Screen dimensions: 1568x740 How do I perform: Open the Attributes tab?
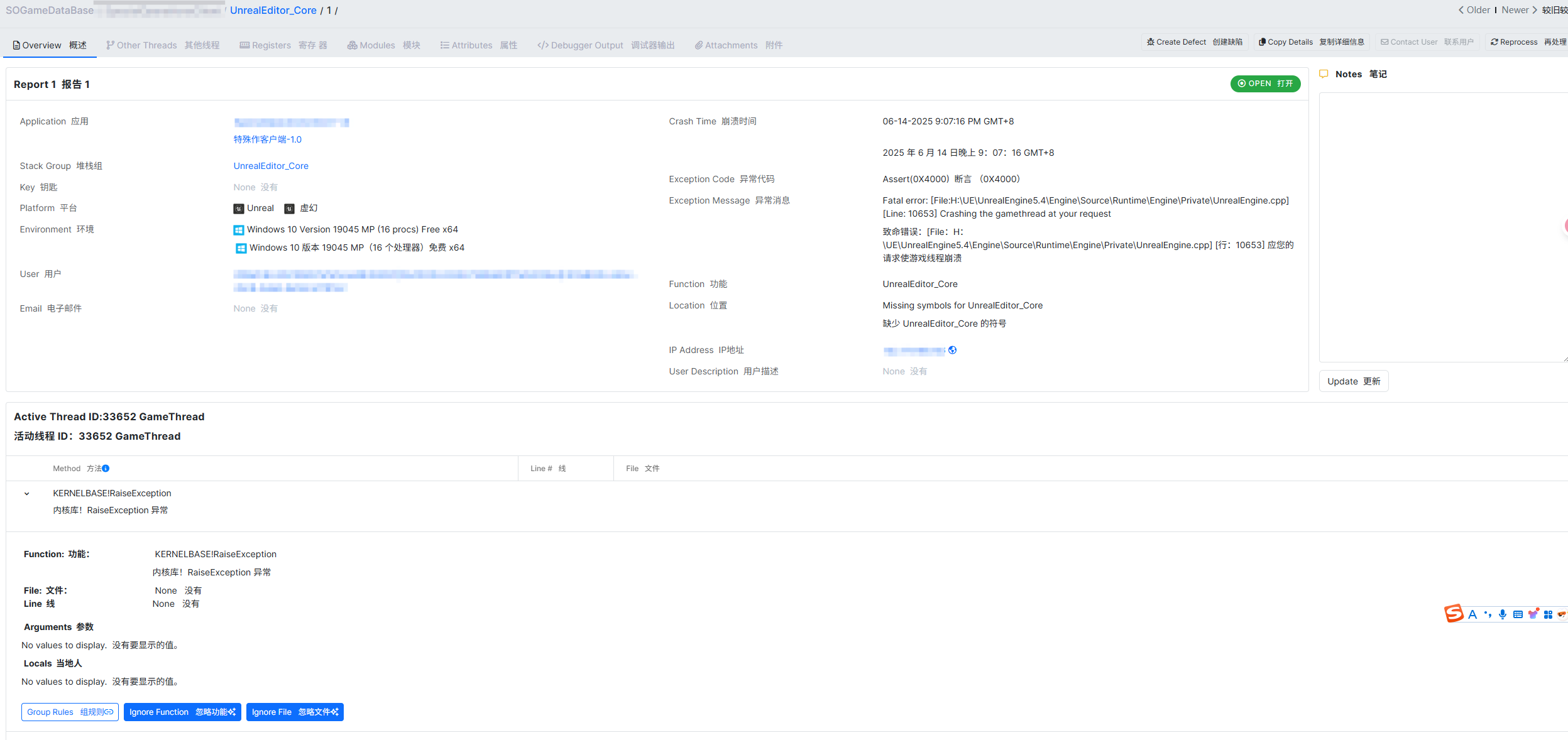pyautogui.click(x=479, y=45)
